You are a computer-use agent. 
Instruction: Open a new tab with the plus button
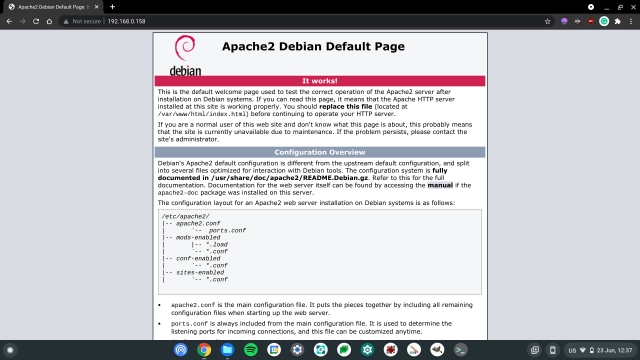pyautogui.click(x=112, y=7)
